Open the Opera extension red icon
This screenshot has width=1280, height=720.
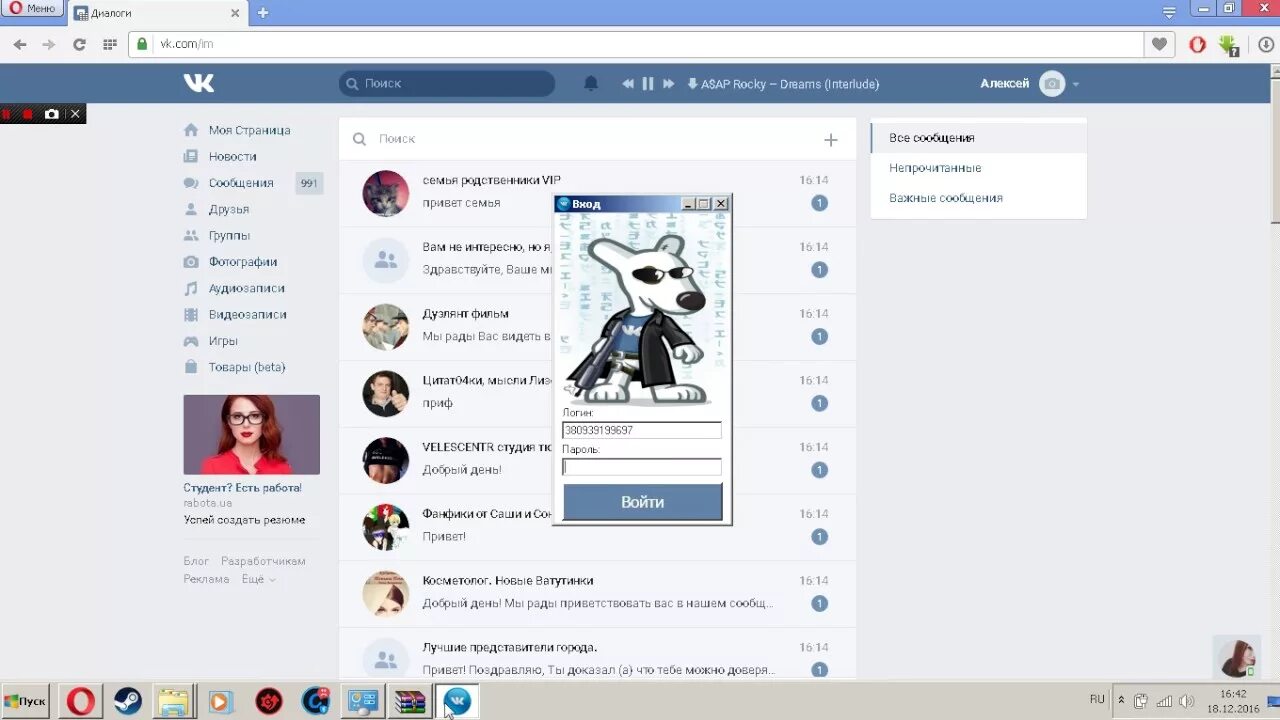pyautogui.click(x=1197, y=44)
